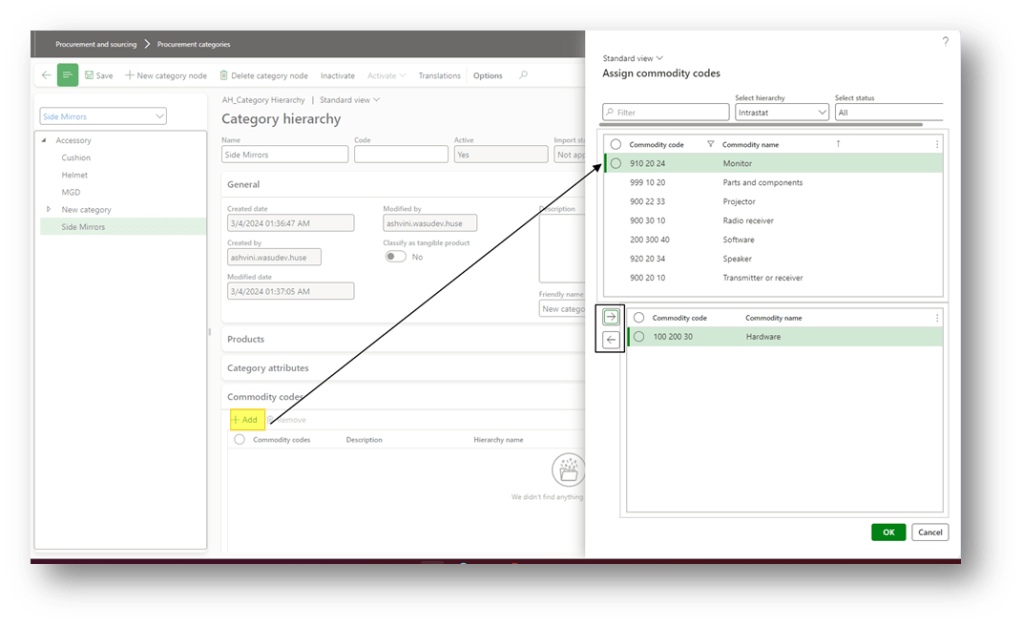The height and width of the screenshot is (626, 1023).
Task: Open the Options menu tab
Action: 488,75
